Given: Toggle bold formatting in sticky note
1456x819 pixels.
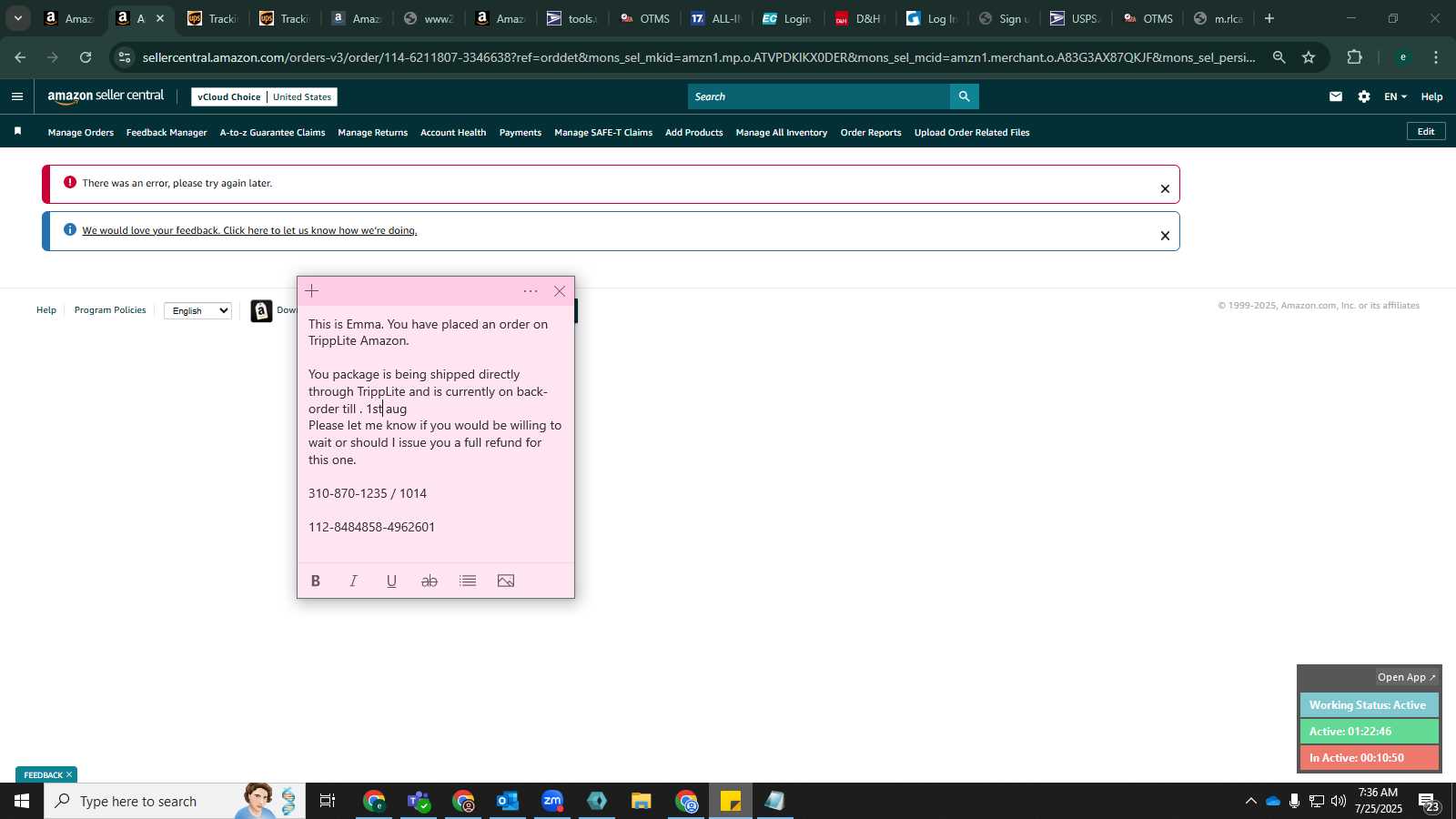Looking at the screenshot, I should 316,581.
